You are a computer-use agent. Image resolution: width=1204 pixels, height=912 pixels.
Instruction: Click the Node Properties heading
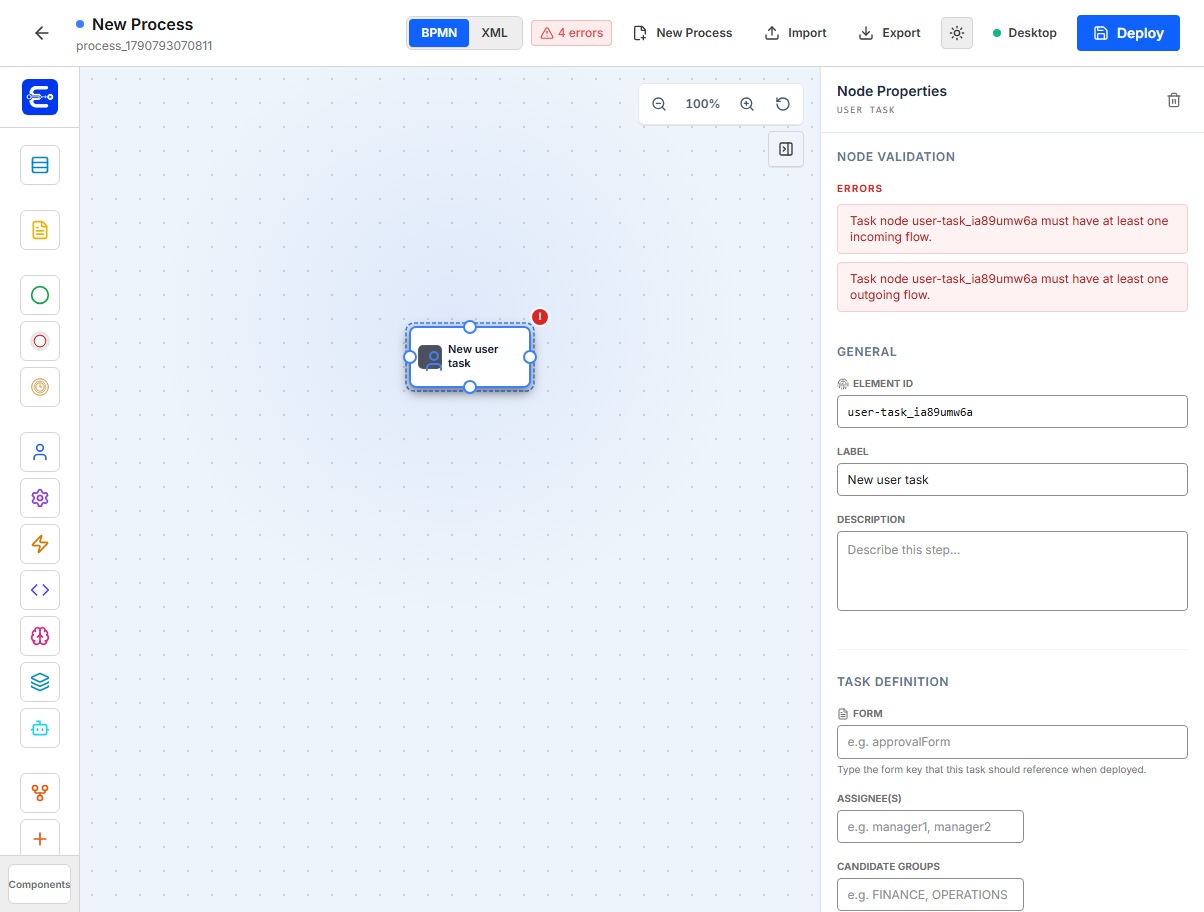[892, 91]
